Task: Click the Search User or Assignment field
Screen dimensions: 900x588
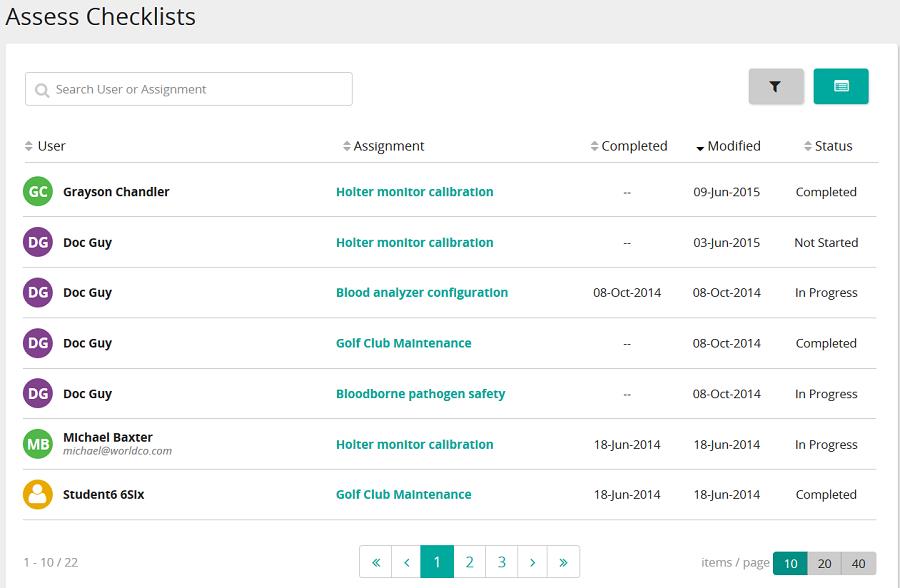Action: (x=189, y=89)
